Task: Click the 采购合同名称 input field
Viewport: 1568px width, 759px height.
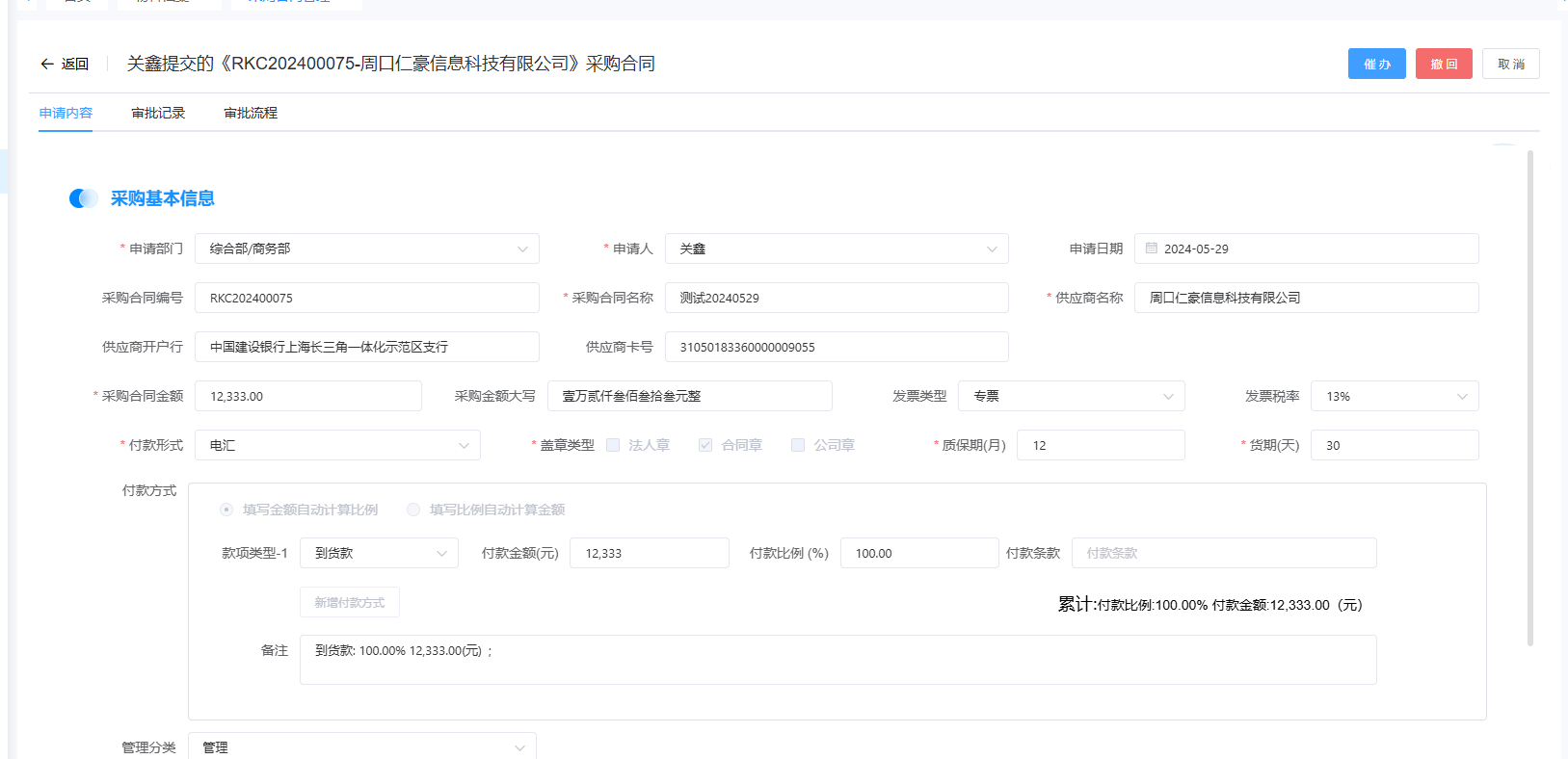Action: tap(836, 299)
